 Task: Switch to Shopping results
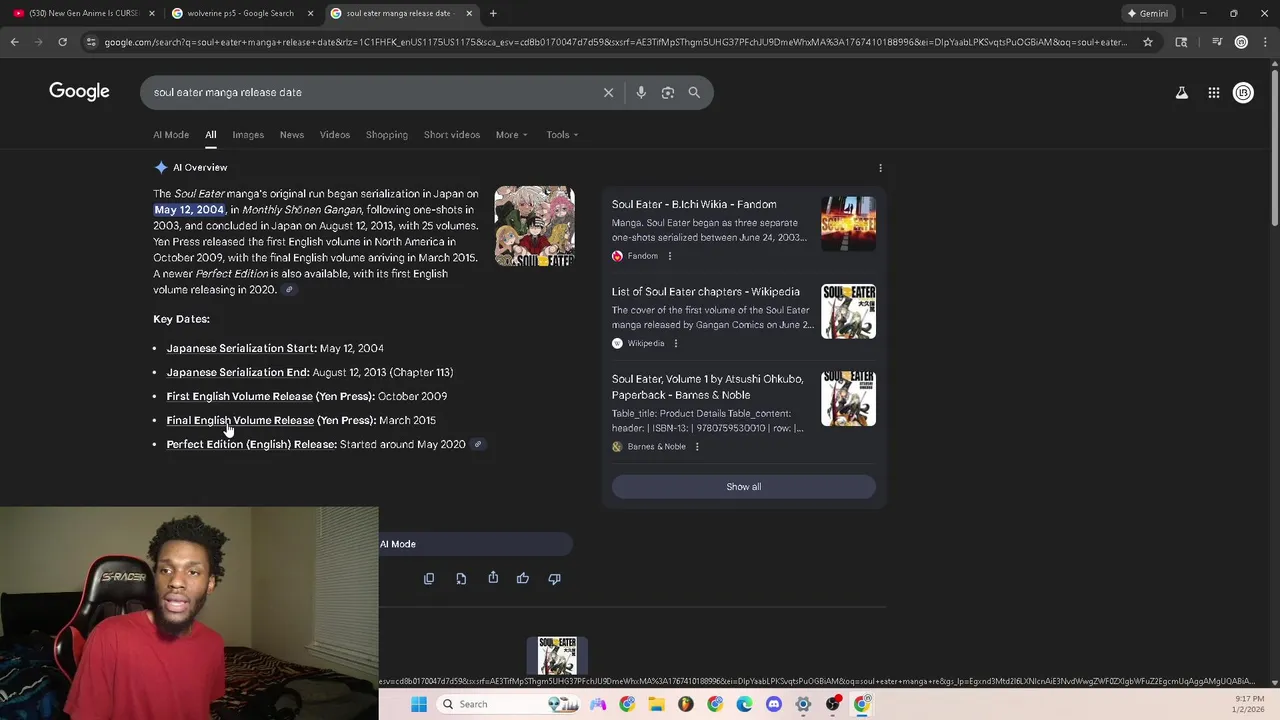click(387, 135)
